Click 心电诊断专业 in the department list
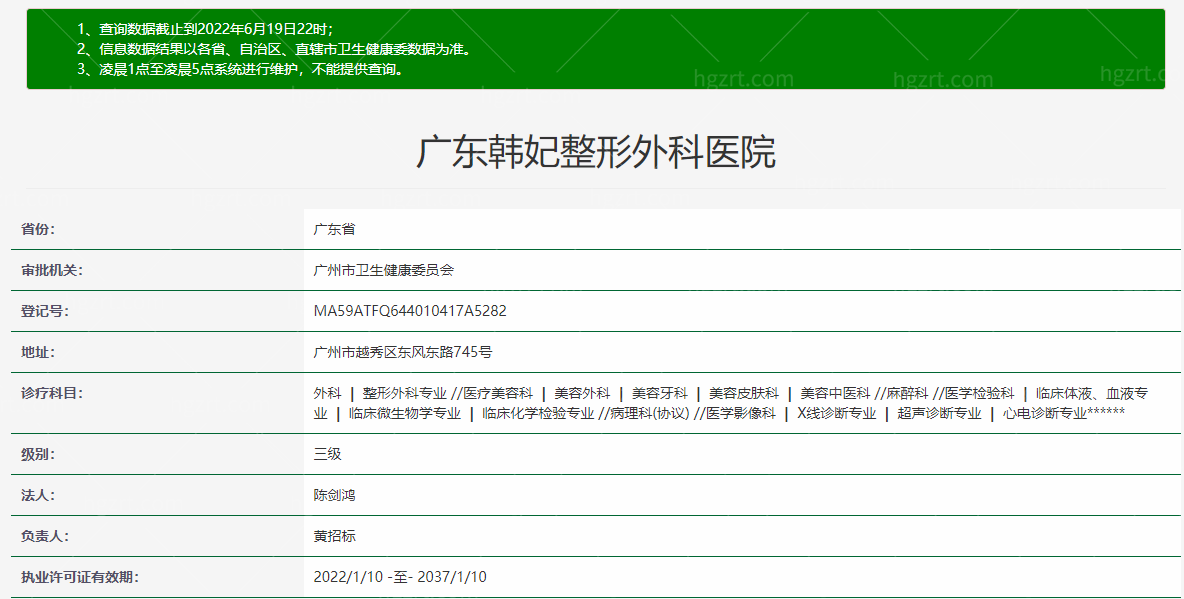This screenshot has width=1184, height=599. [x=1045, y=413]
